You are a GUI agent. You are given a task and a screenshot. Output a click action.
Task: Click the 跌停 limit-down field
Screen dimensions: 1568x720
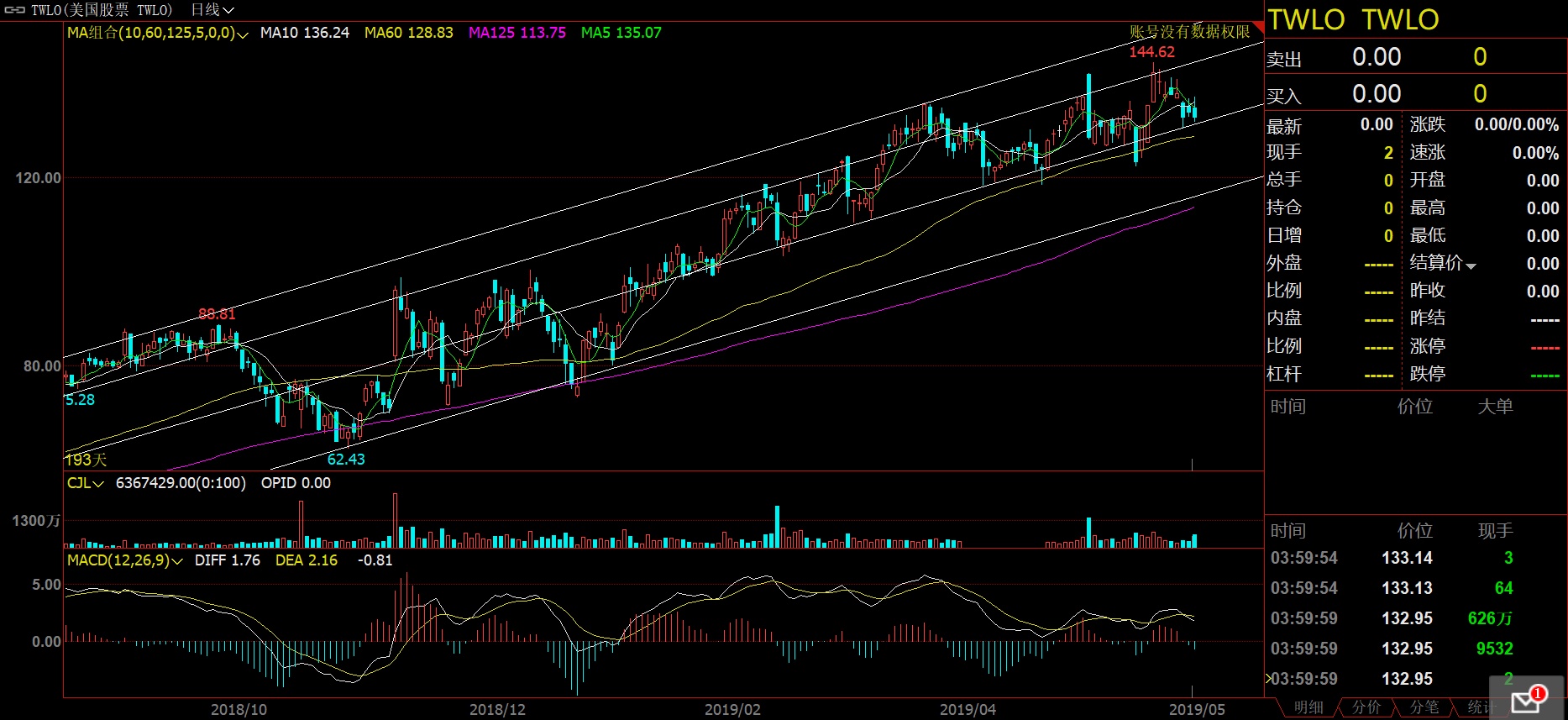point(1485,374)
